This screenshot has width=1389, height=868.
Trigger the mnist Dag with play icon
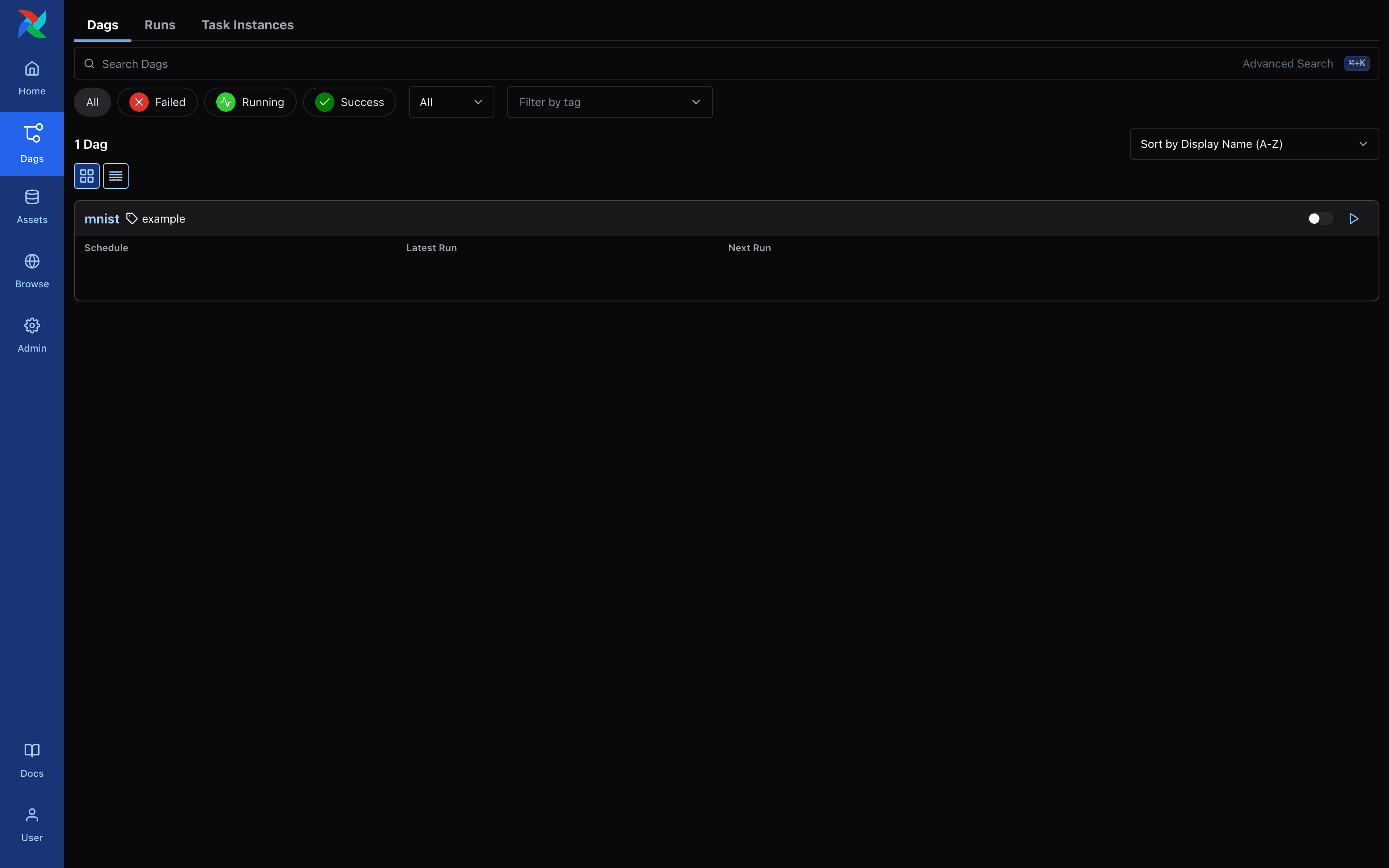[x=1354, y=219]
